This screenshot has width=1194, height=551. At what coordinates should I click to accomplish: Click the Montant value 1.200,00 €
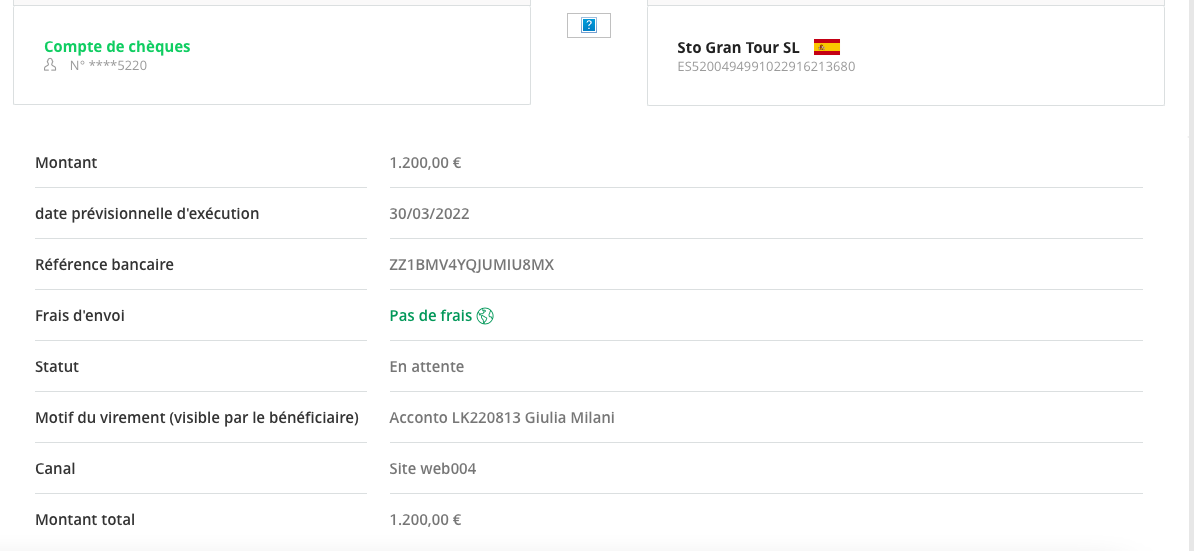(x=425, y=163)
